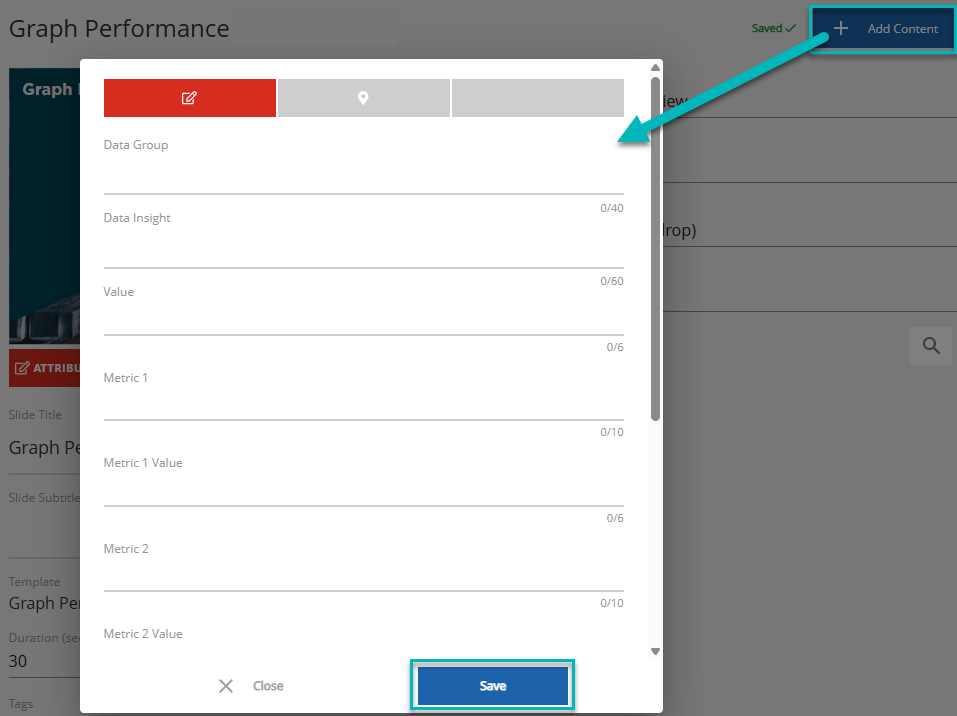The height and width of the screenshot is (716, 957).
Task: Click the Close text button
Action: click(x=268, y=686)
